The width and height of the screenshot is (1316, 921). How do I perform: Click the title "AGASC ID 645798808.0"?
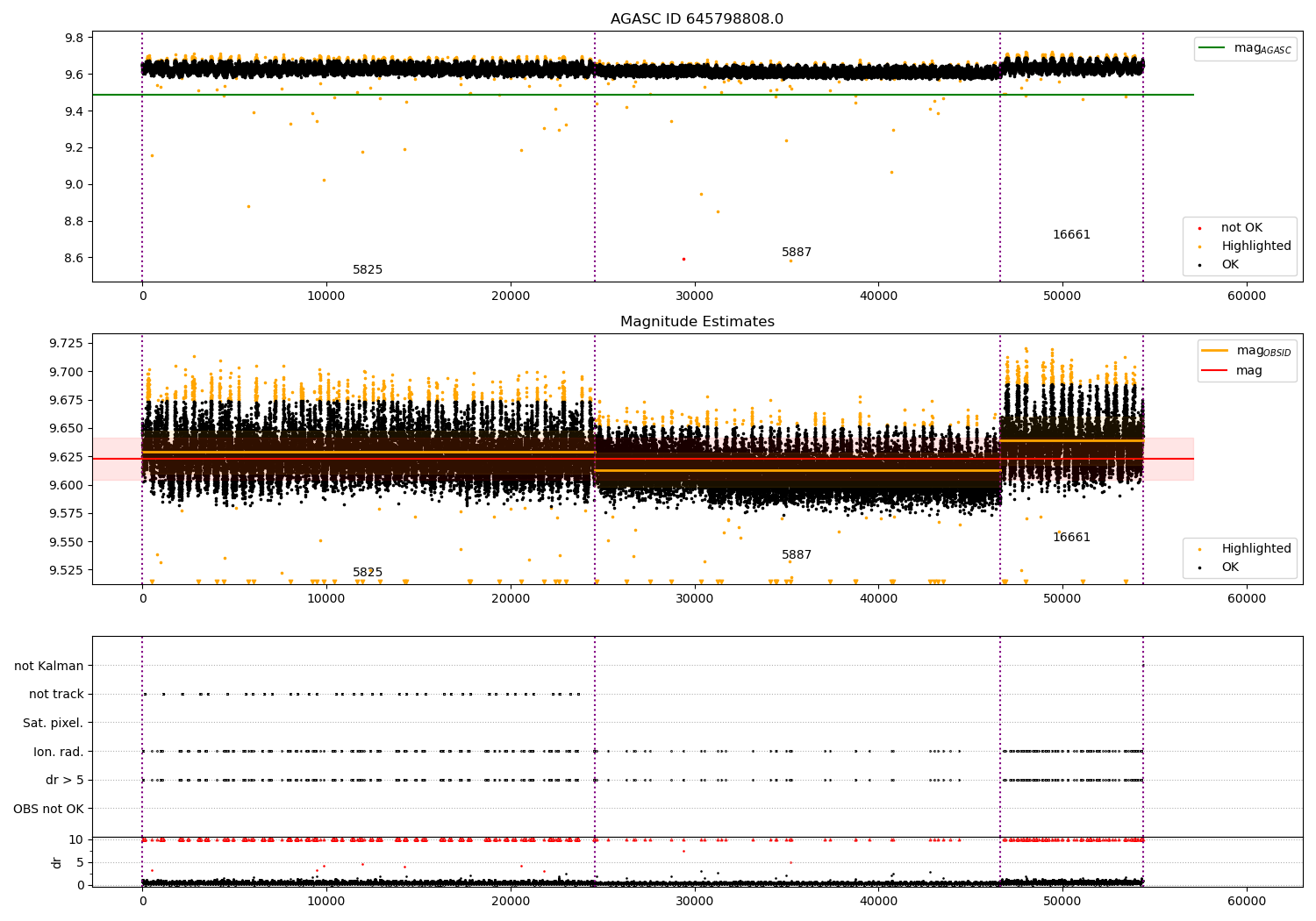click(697, 19)
